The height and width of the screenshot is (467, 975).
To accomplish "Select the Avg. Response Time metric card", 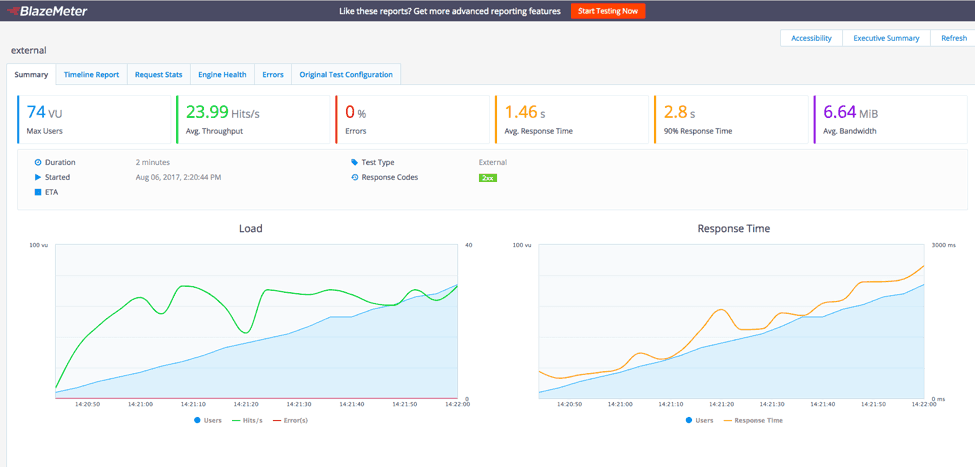I will [x=570, y=119].
